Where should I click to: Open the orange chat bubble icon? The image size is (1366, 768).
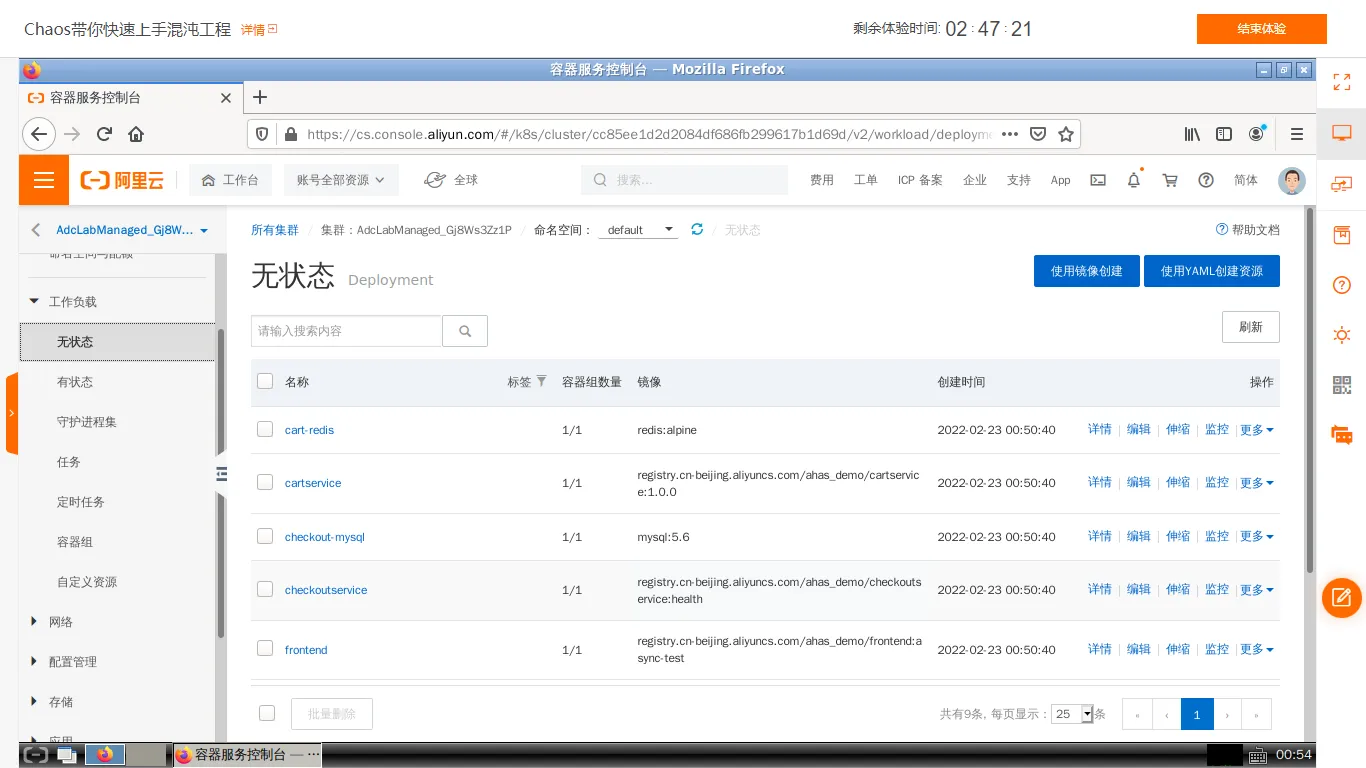click(1342, 435)
